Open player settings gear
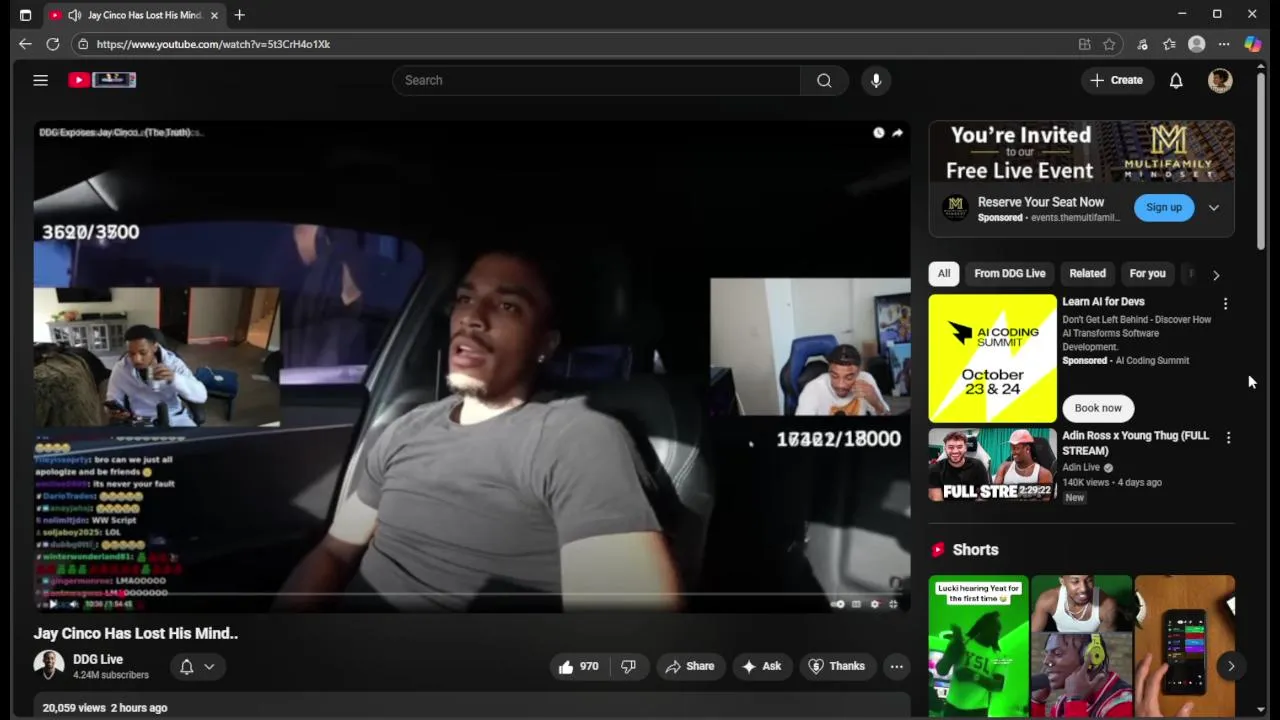The image size is (1280, 720). 875,604
